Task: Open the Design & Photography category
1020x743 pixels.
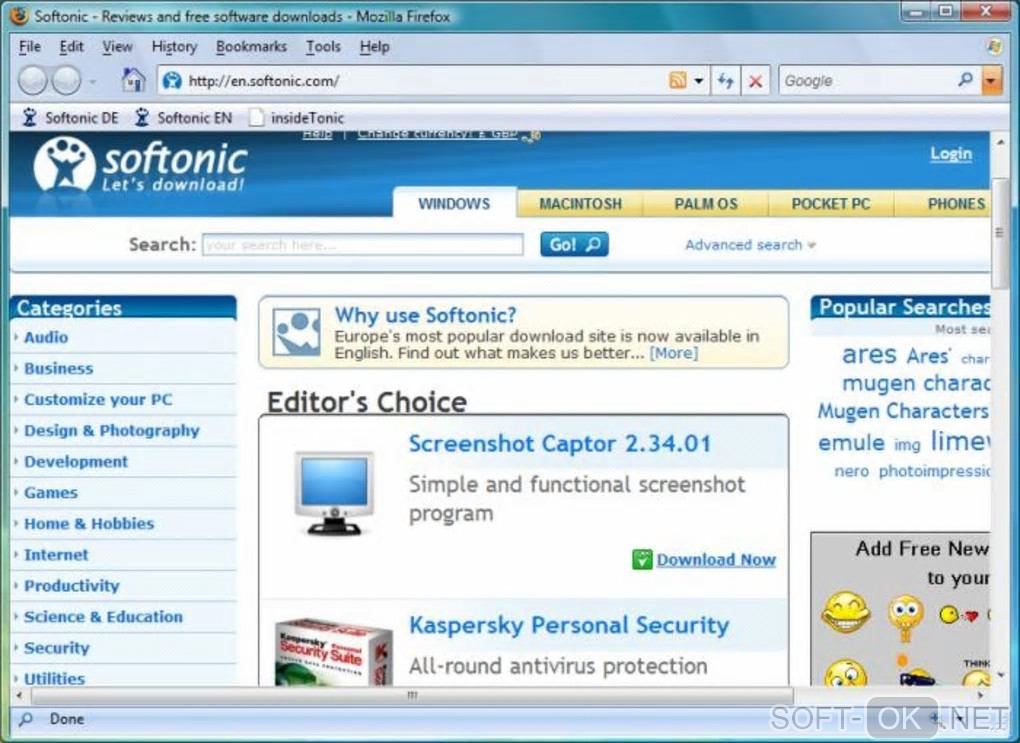Action: coord(112,431)
